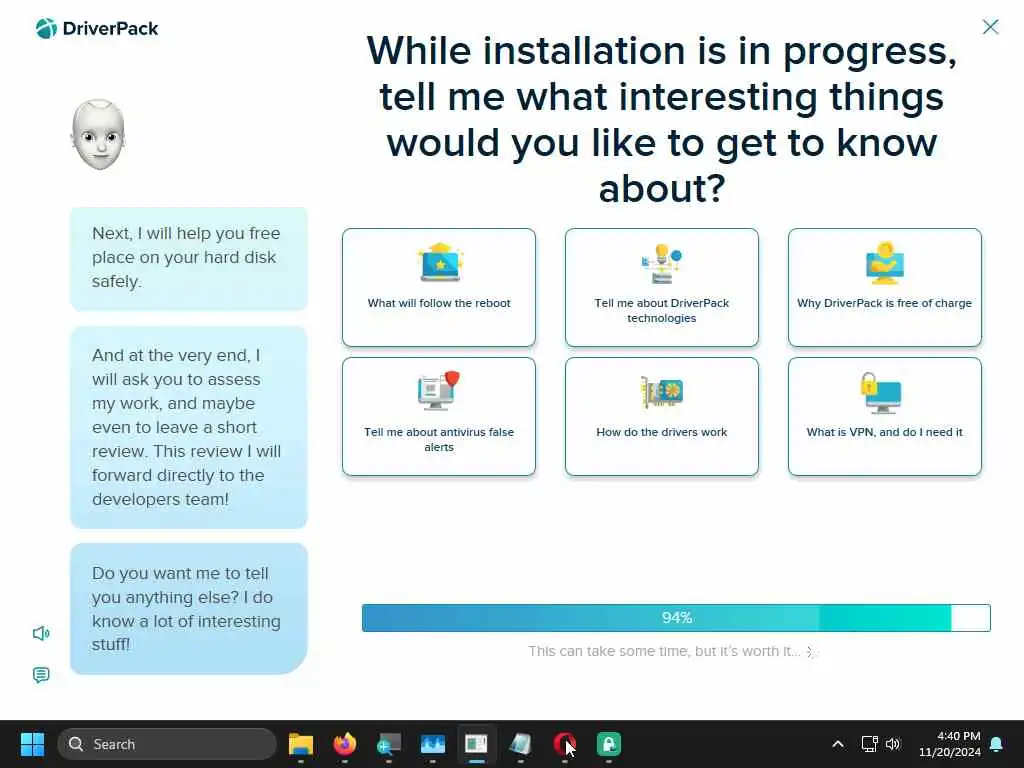Viewport: 1024px width, 768px height.
Task: Click the volume tray icon
Action: pos(893,744)
